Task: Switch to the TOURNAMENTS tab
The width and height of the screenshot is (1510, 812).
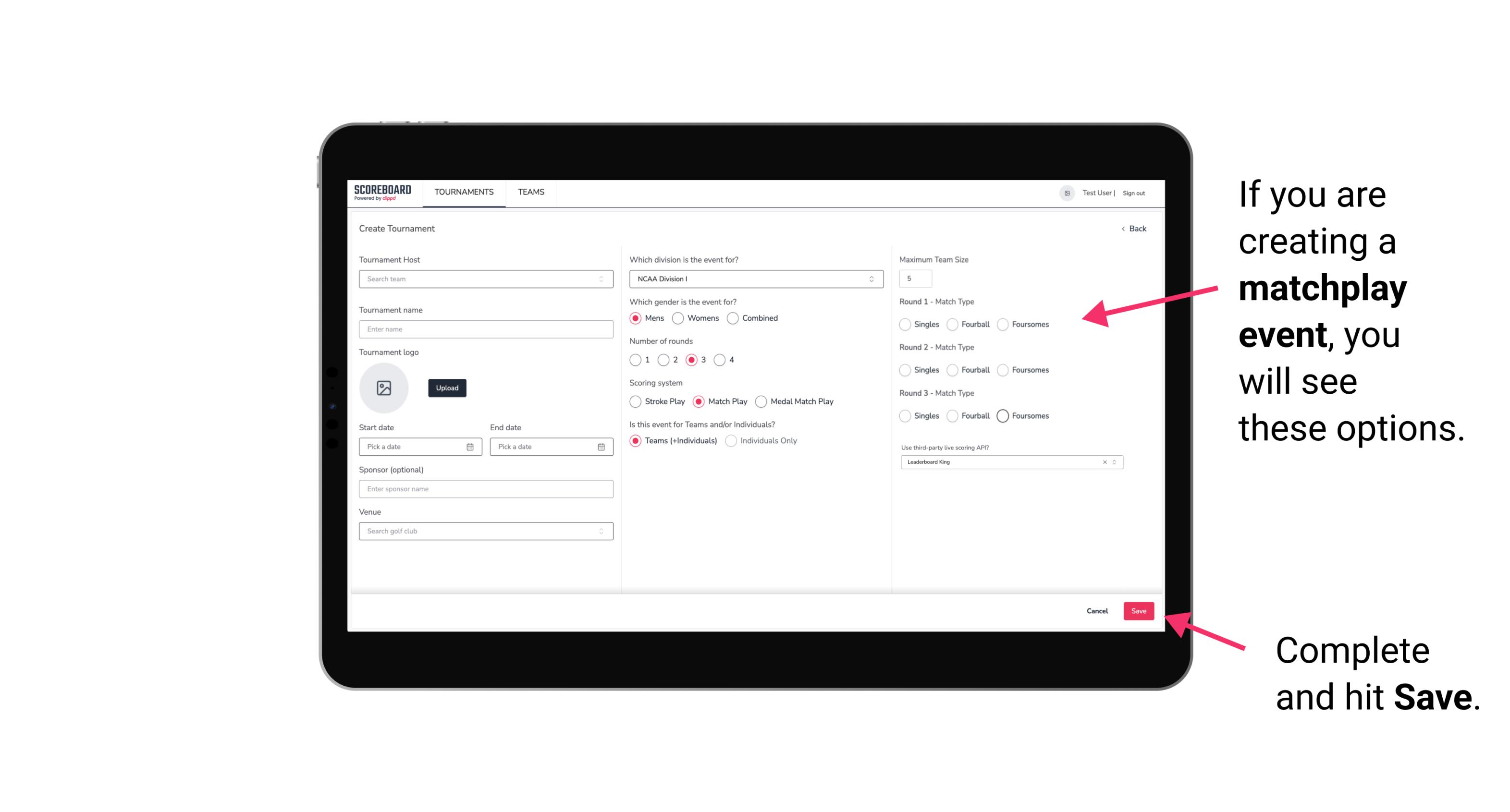Action: point(464,192)
